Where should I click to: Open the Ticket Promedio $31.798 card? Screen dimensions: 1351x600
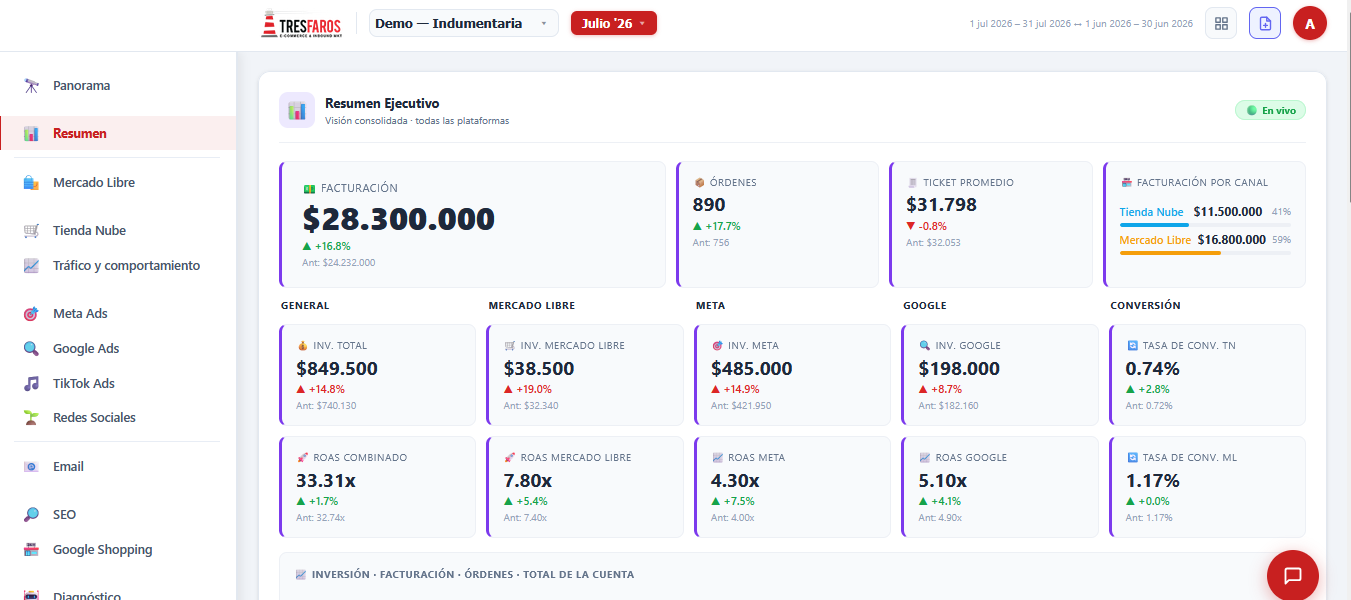(990, 225)
